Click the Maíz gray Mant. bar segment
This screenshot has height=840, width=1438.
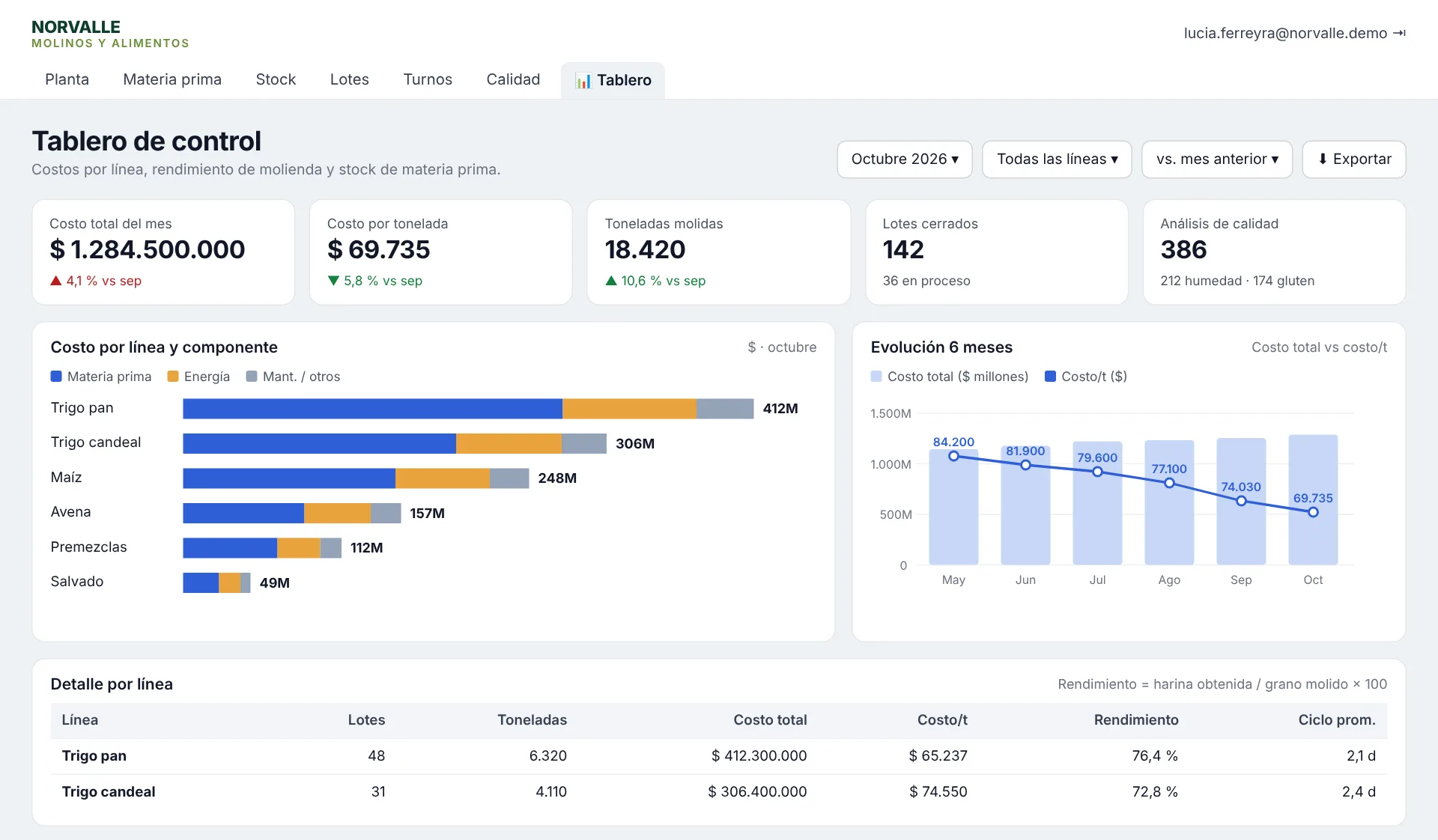click(509, 478)
